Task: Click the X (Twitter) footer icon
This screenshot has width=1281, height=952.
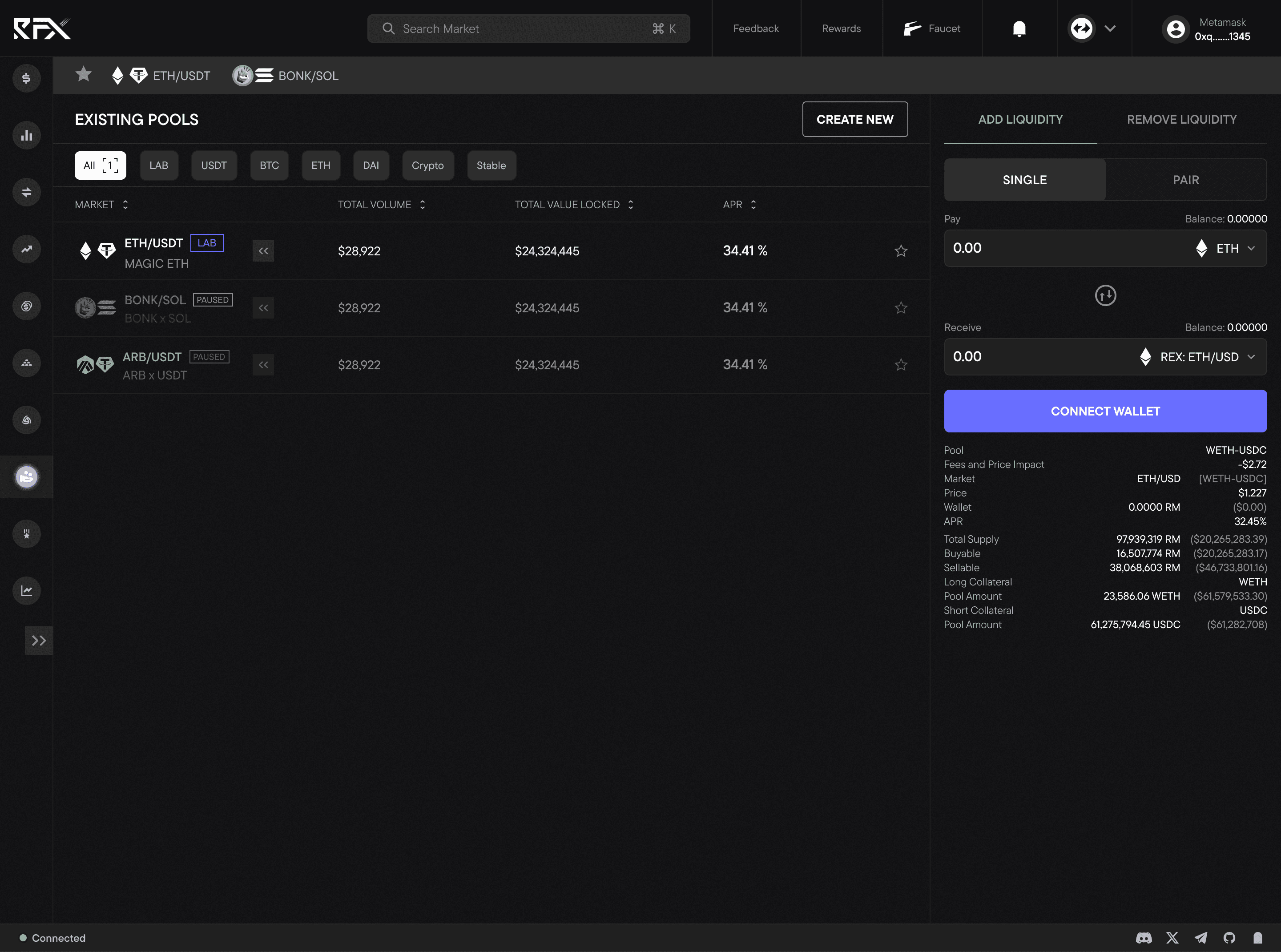Action: pos(1172,938)
